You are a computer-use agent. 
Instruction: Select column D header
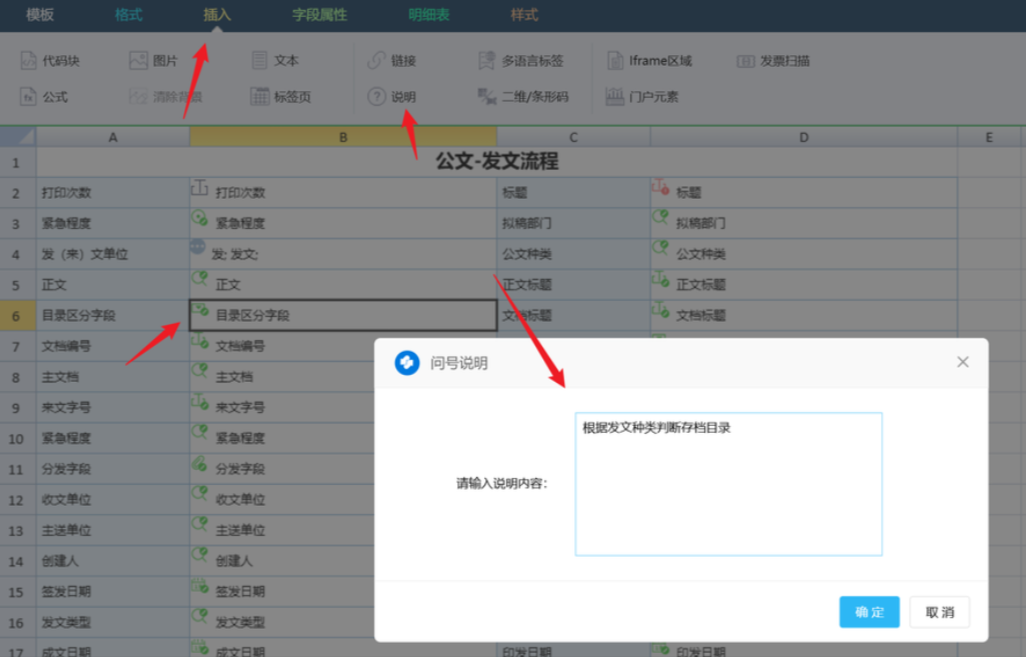tap(804, 137)
